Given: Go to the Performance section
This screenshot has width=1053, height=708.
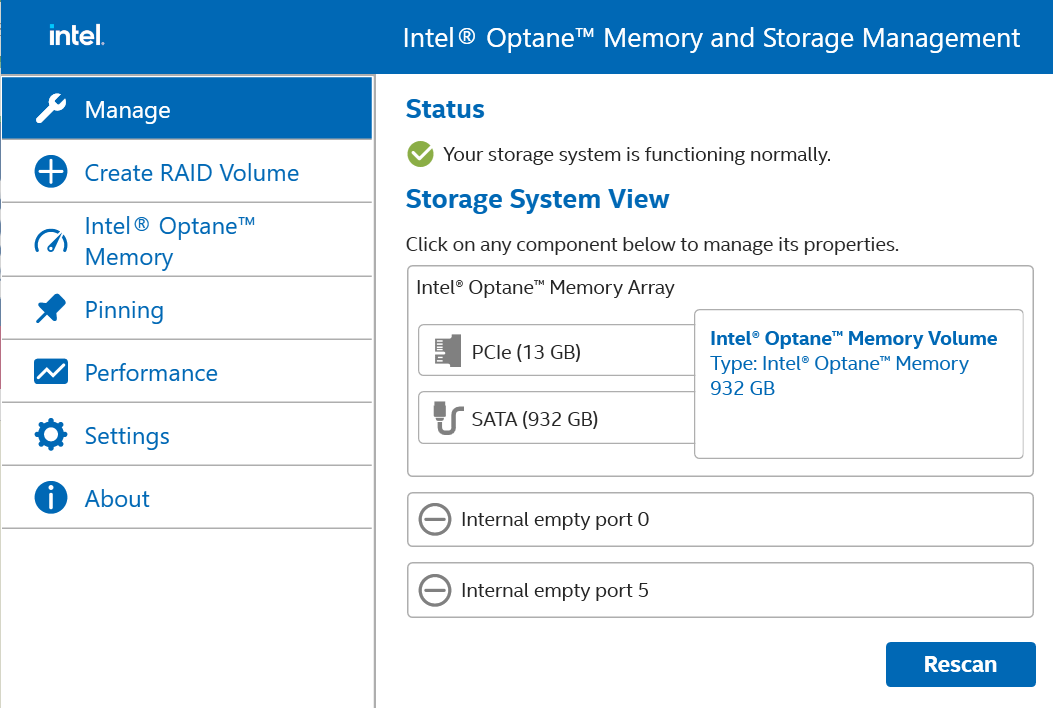Looking at the screenshot, I should point(151,373).
